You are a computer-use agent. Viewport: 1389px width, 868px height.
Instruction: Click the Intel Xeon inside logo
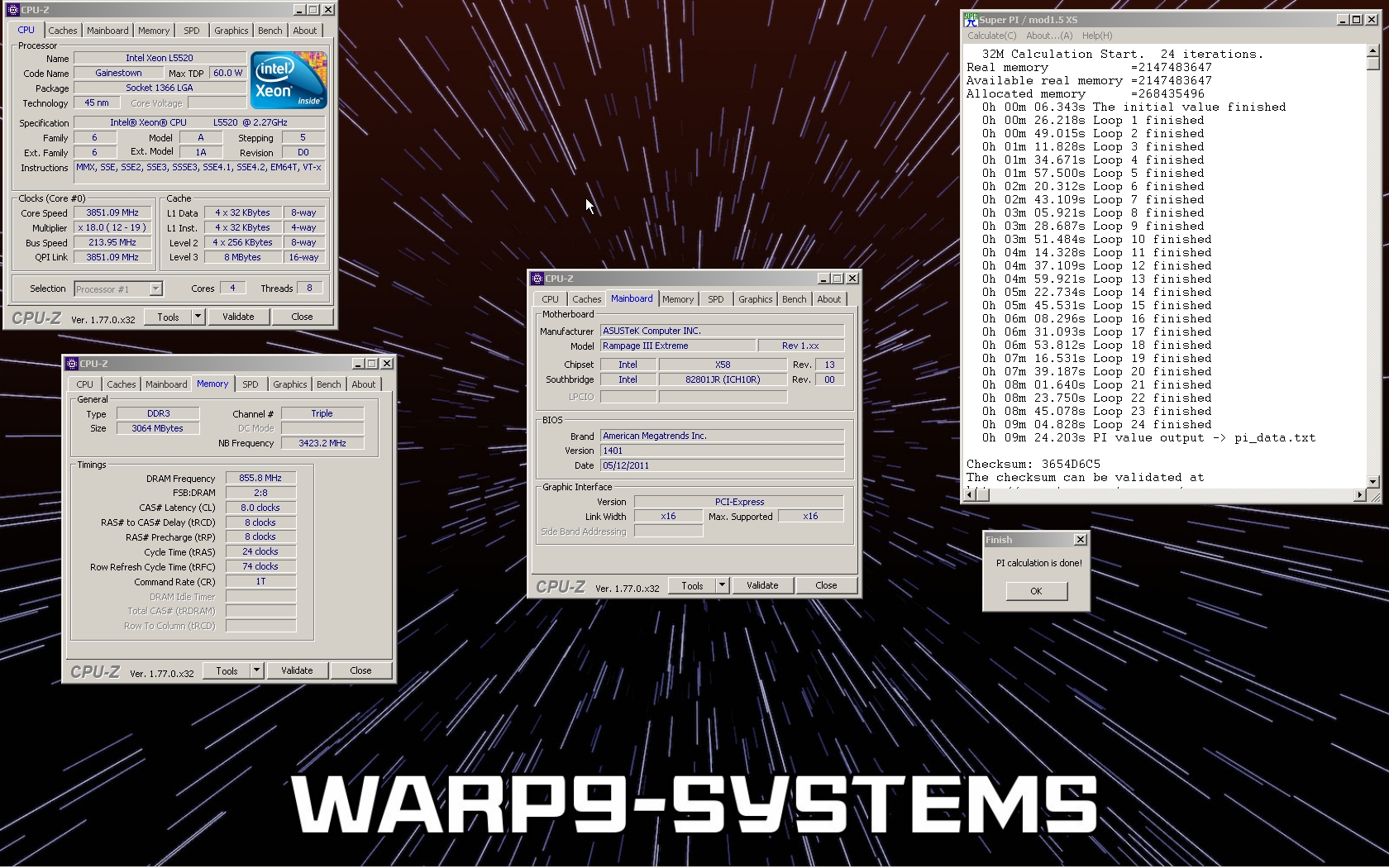coord(289,80)
